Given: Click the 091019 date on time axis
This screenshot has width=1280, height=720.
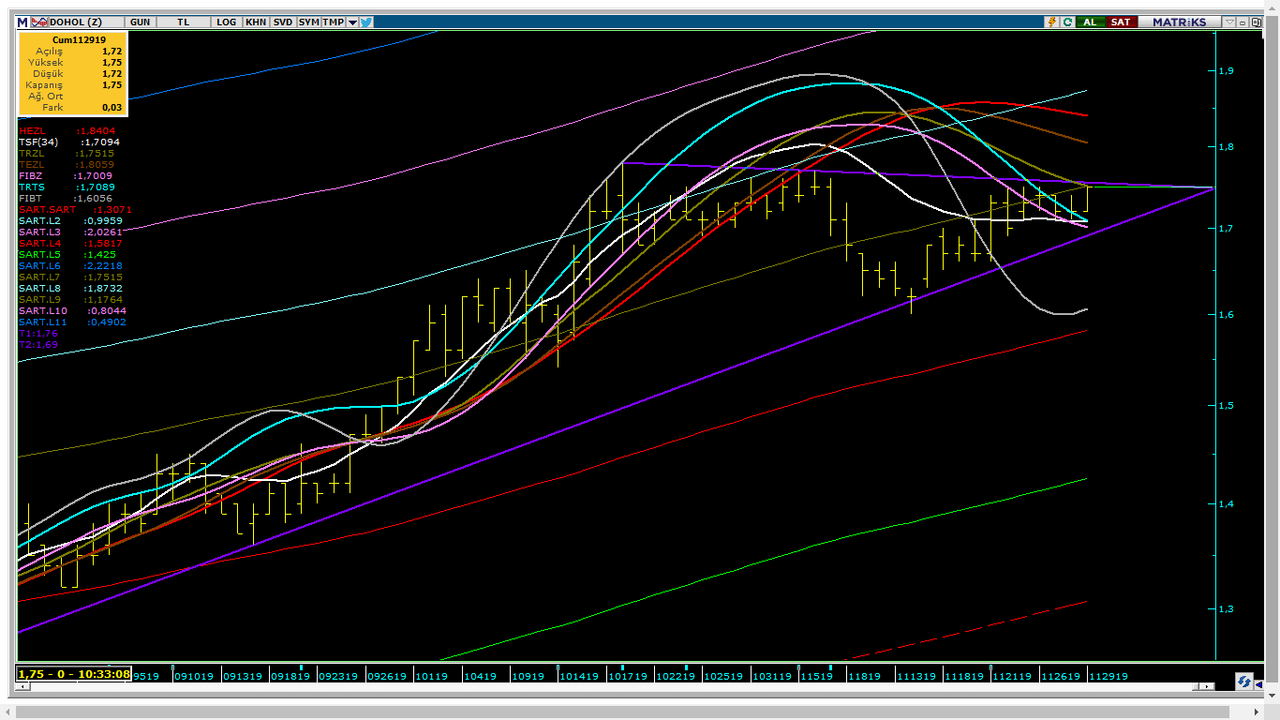Looking at the screenshot, I should click(x=194, y=676).
